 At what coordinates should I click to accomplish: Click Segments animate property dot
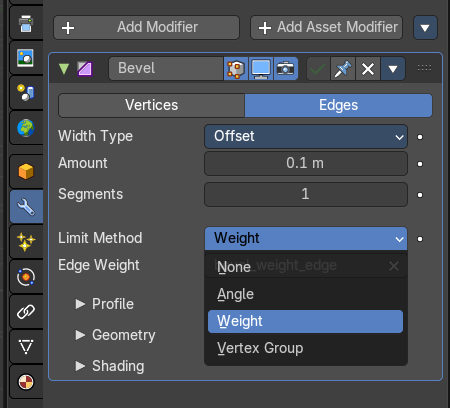tap(420, 195)
